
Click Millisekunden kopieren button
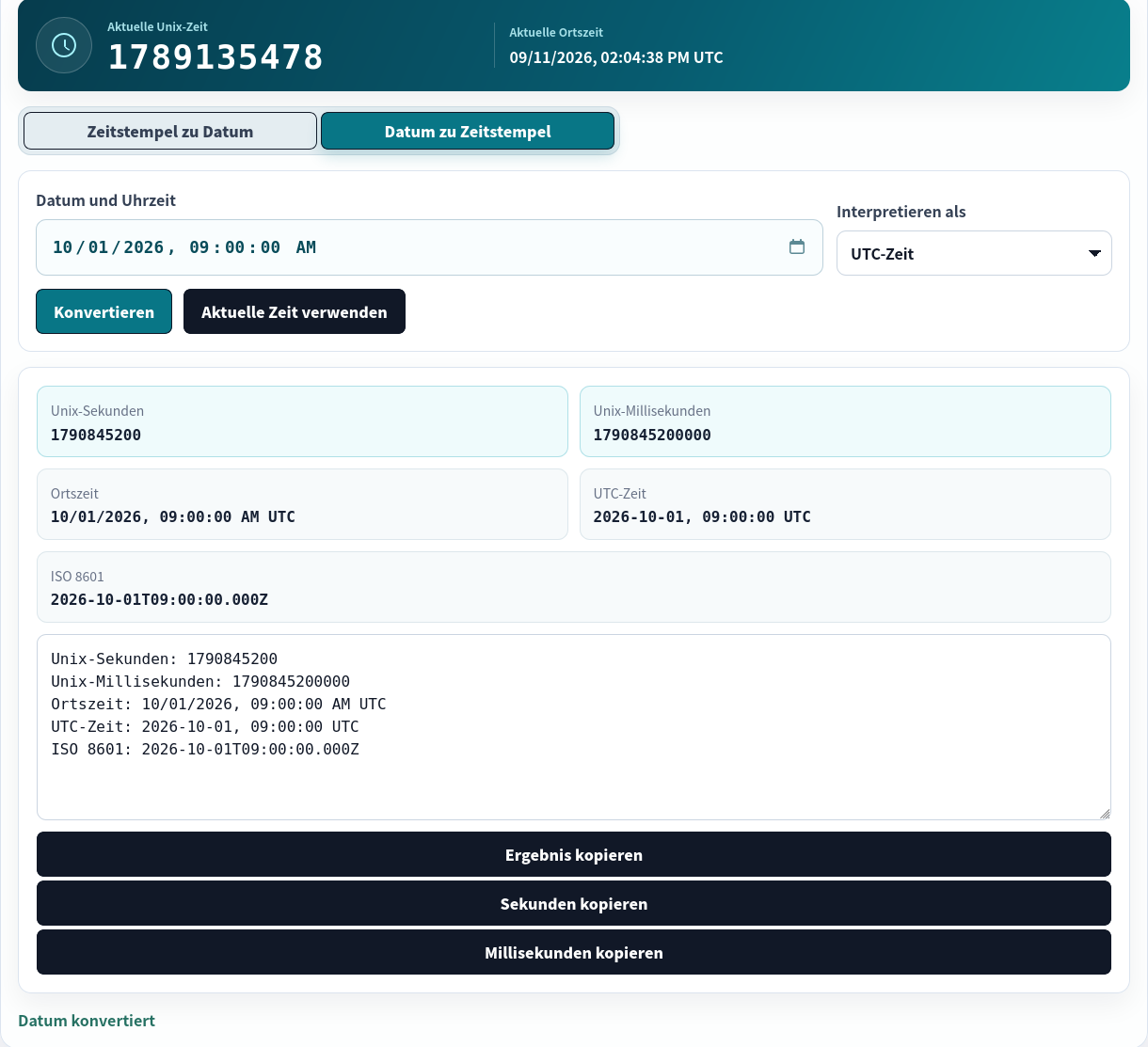click(x=574, y=952)
